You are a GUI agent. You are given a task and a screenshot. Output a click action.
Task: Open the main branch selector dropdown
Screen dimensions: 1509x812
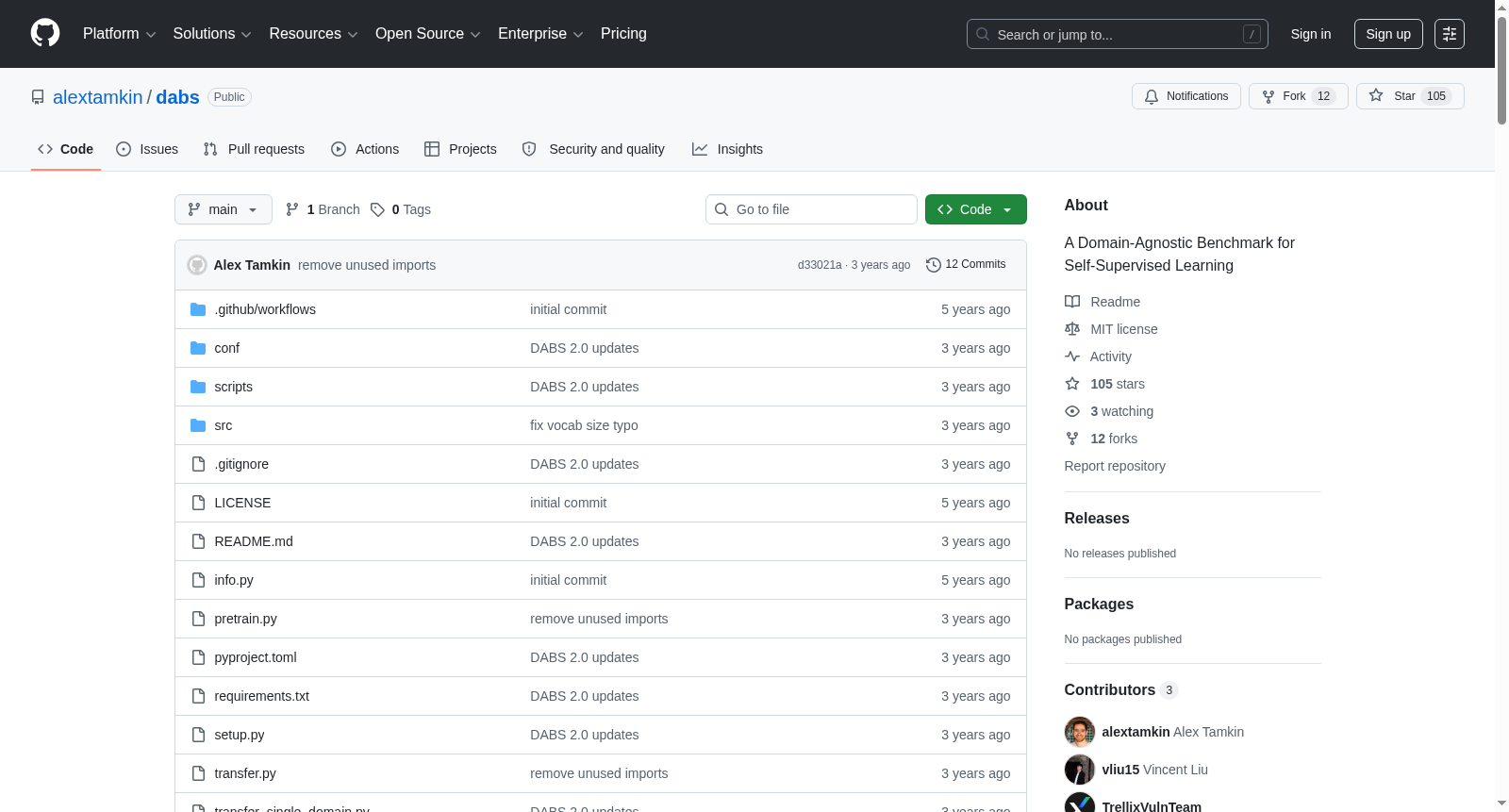224,209
